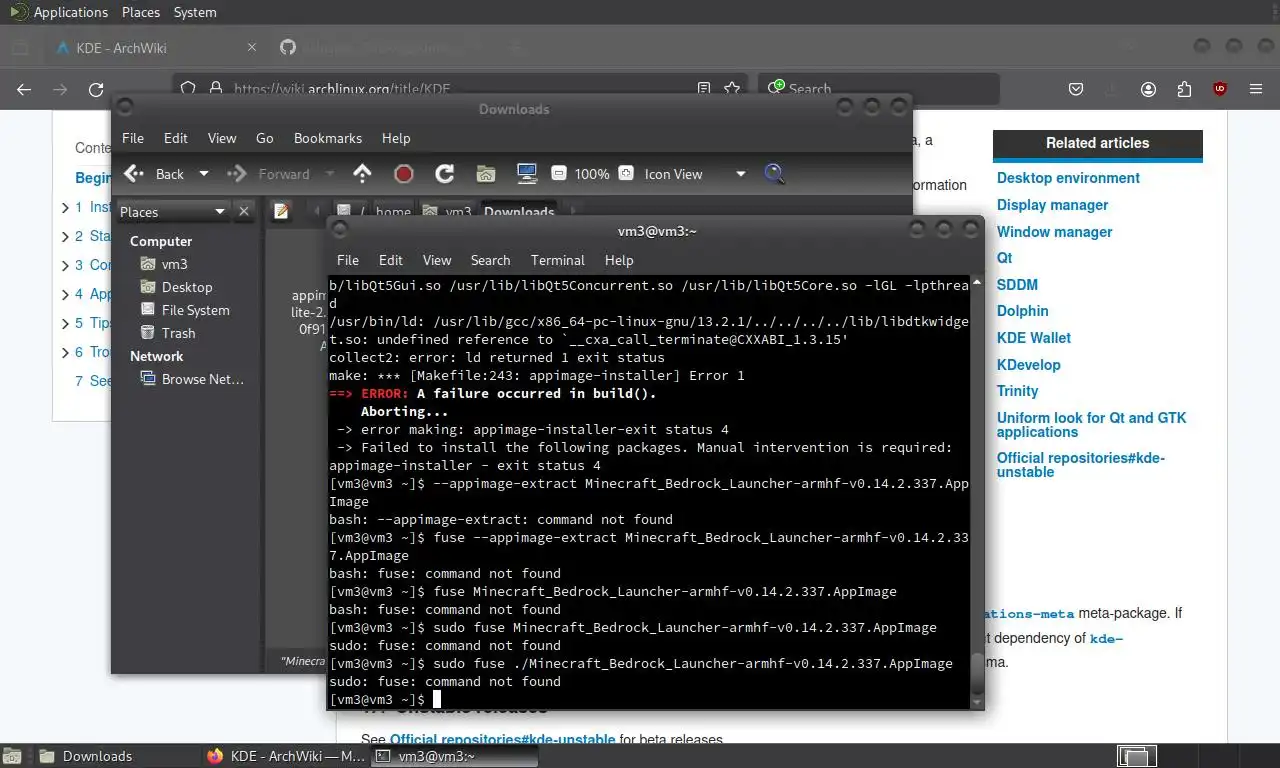Open Applications menu in top panel

(58, 12)
